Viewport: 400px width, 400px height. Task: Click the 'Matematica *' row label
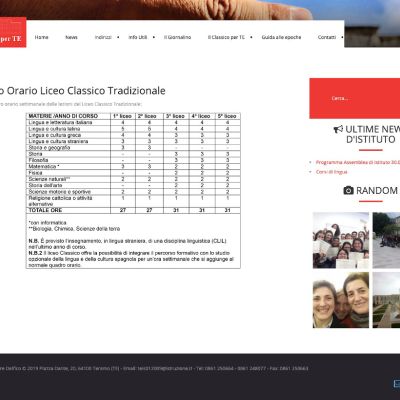tap(44, 166)
